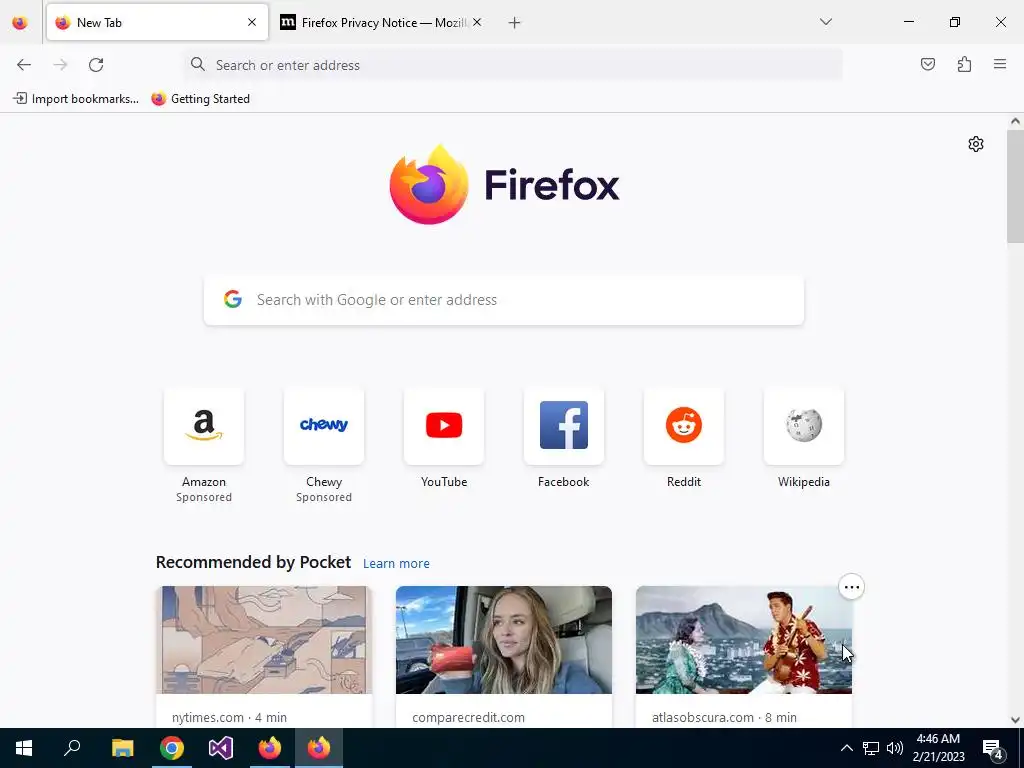Click the Firefox logo on new tab page

click(504, 185)
